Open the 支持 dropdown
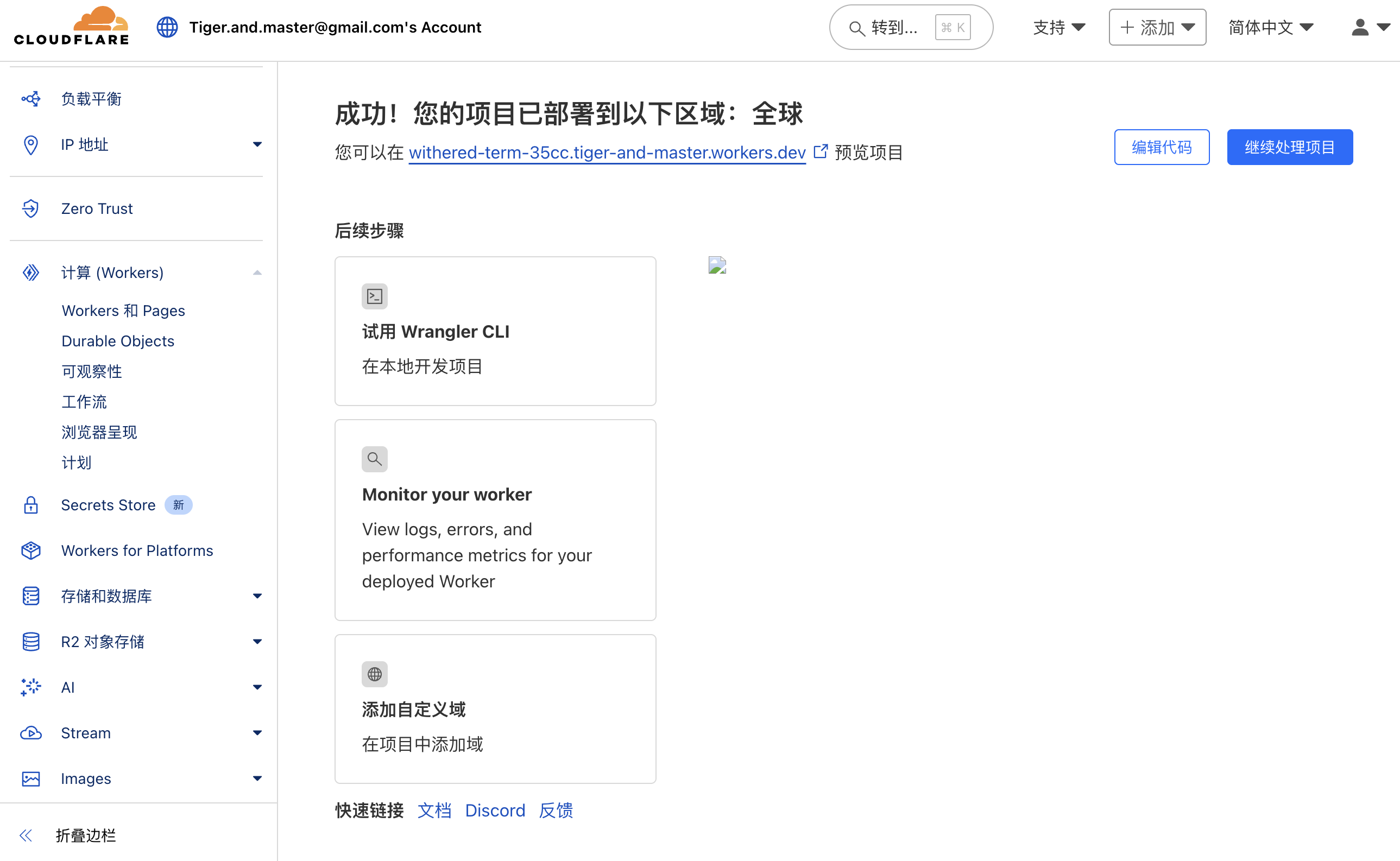Image resolution: width=1400 pixels, height=861 pixels. point(1059,27)
